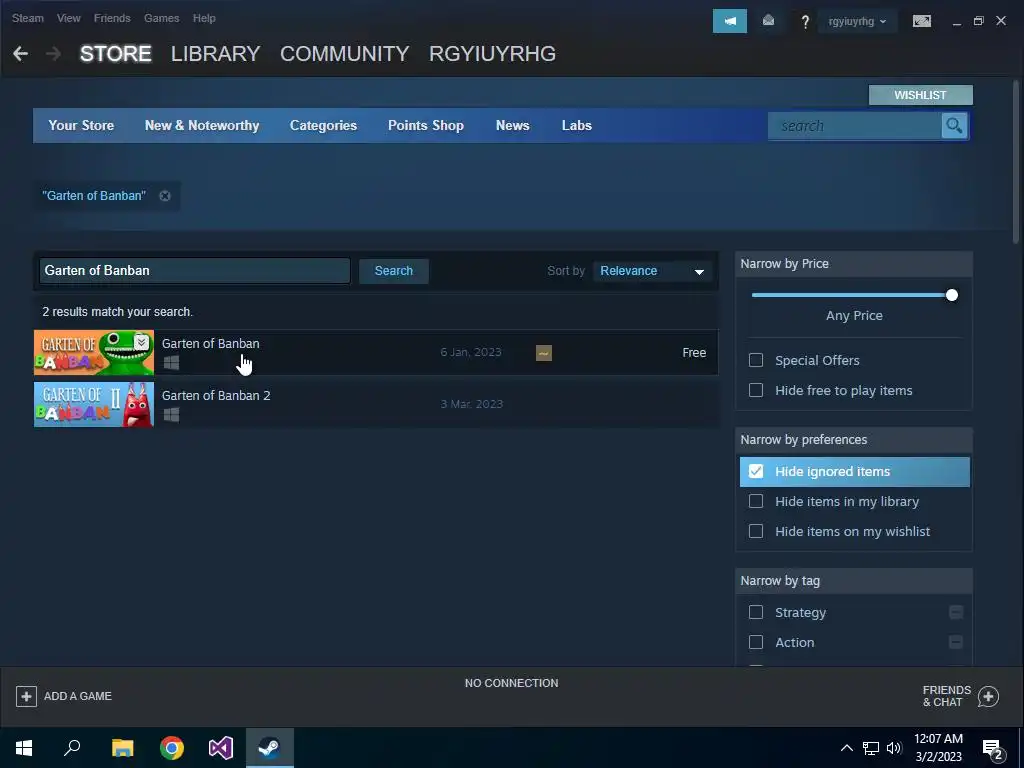Click the Garten of Banban green thumbnail
The width and height of the screenshot is (1024, 768).
click(x=93, y=353)
